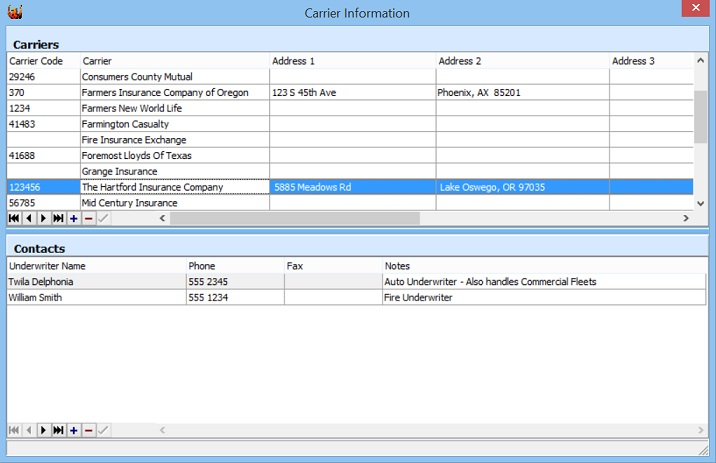Select William Smith contact row
Viewport: 716px width, 463px height.
(x=357, y=297)
